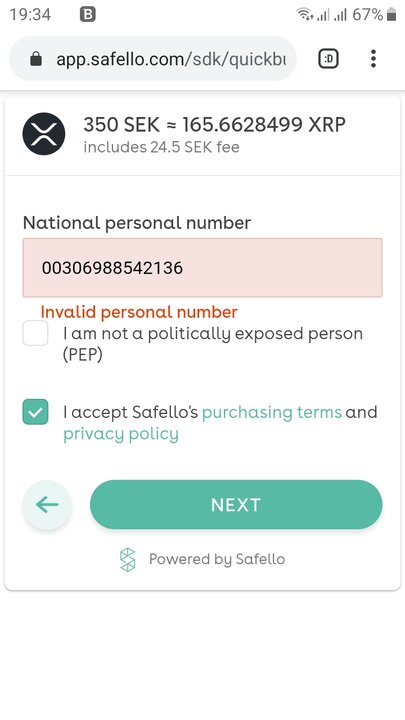Tap the Wi-Fi signal status icon

coord(304,15)
